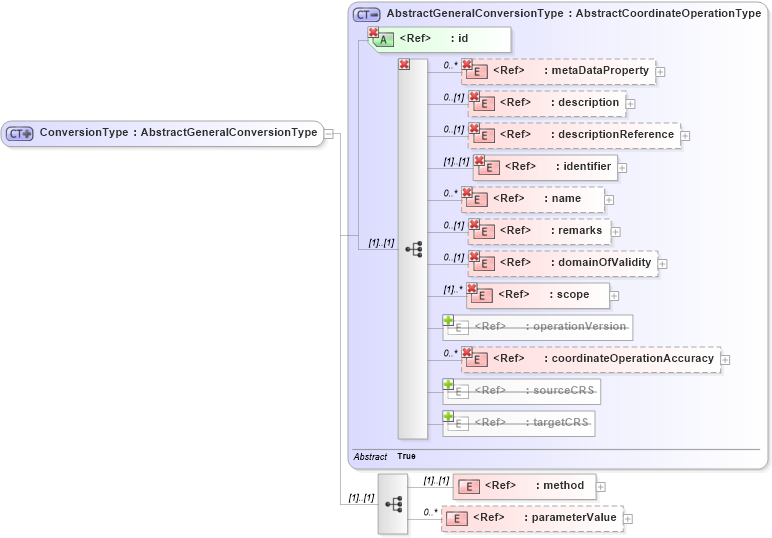Select the ': method' label
This screenshot has height=538, width=772.
[560, 485]
